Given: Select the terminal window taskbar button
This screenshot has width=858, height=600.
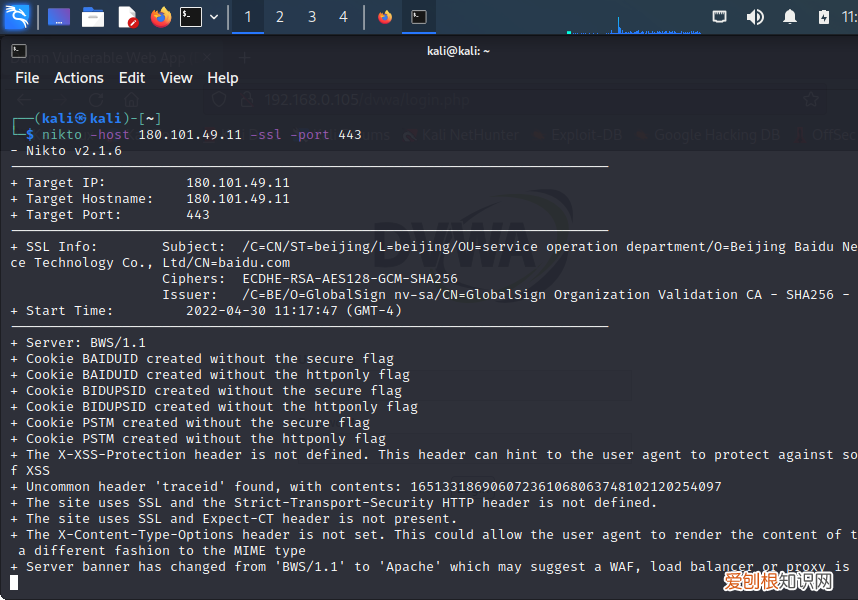Looking at the screenshot, I should click(x=419, y=17).
